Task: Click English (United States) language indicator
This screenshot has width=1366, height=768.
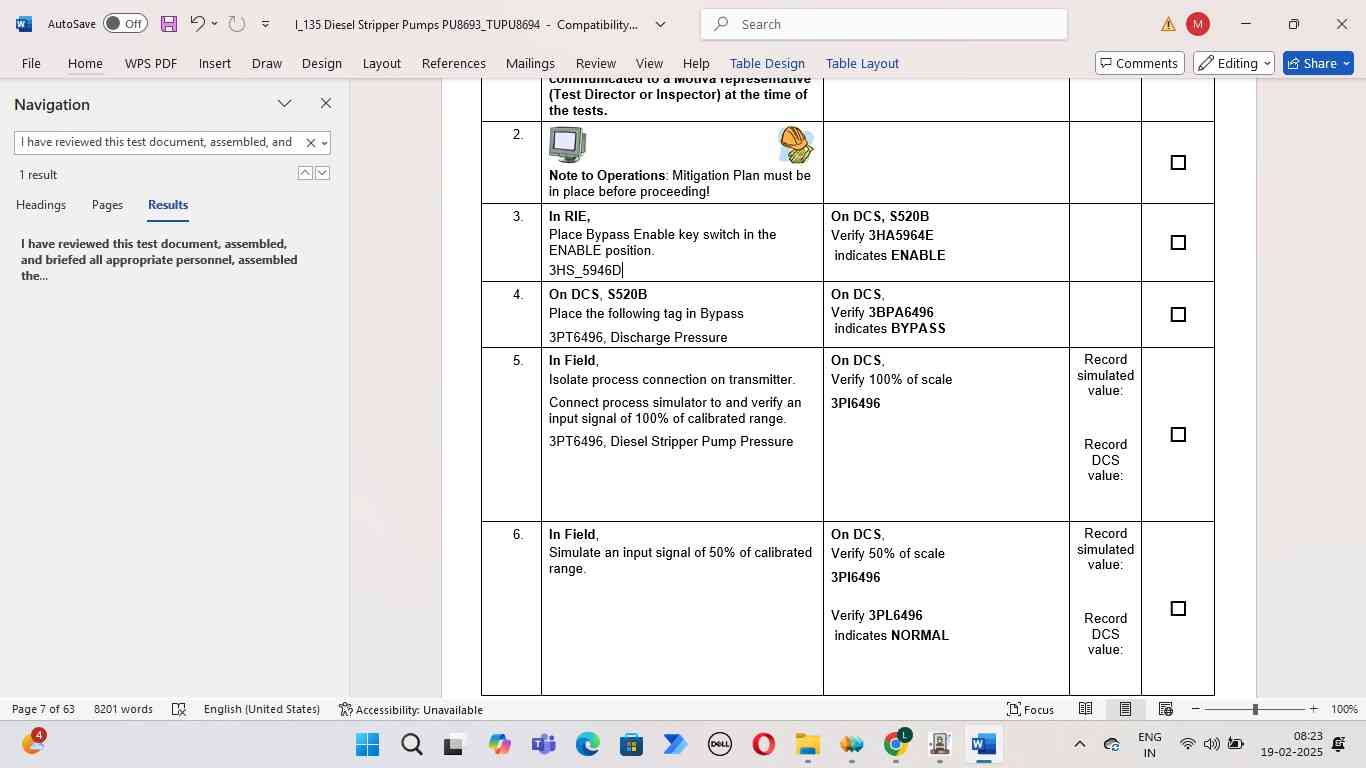Action: (262, 709)
